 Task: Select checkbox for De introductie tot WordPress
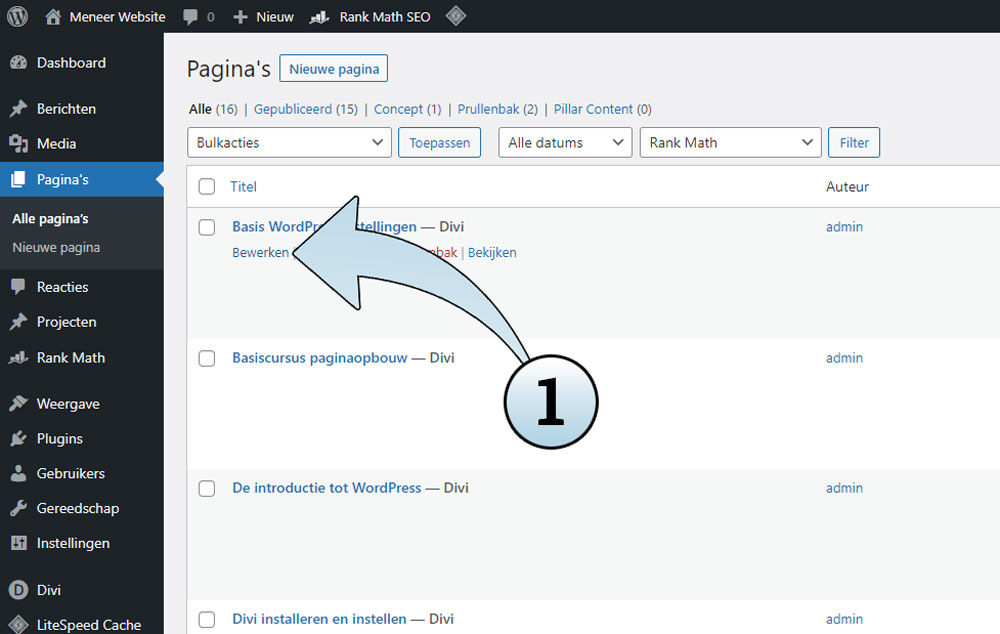pyautogui.click(x=207, y=488)
